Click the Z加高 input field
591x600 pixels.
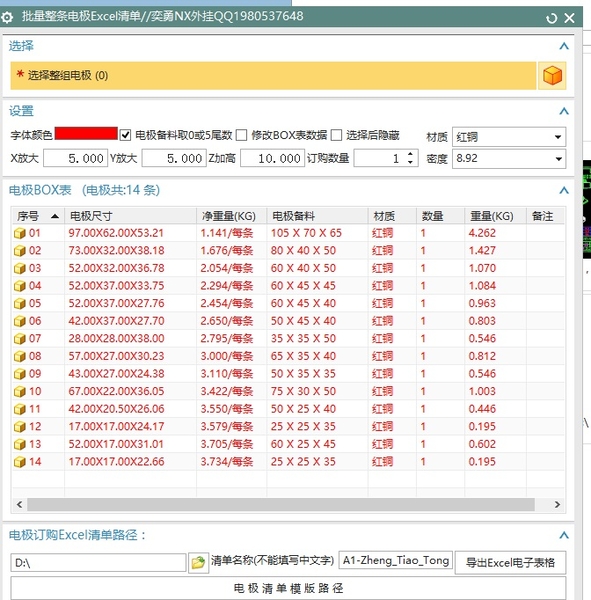pyautogui.click(x=272, y=158)
